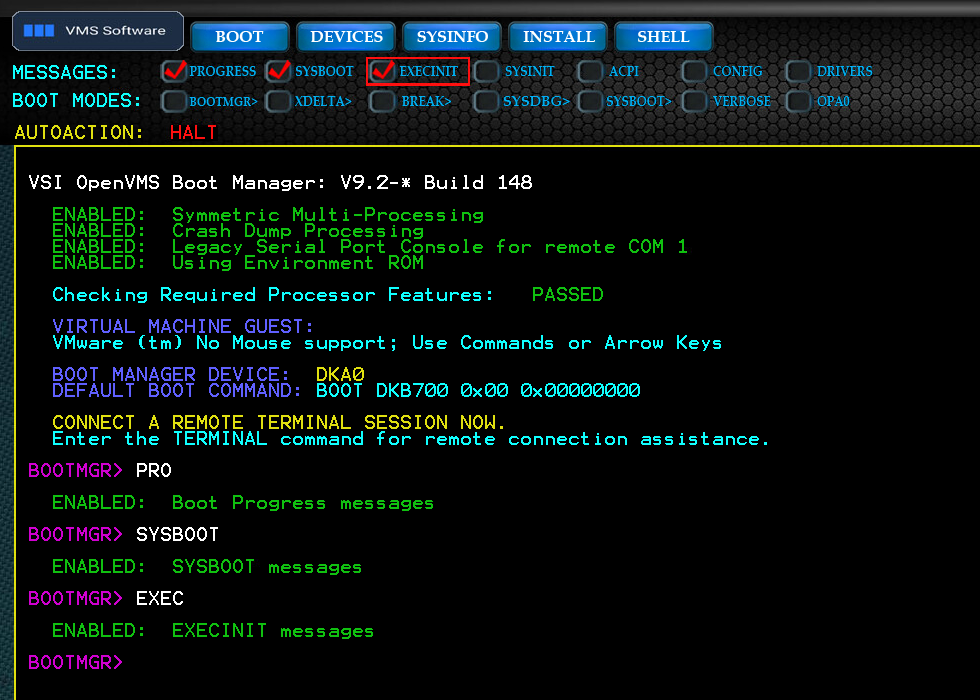Screen dimensions: 980x700
Task: Uncheck the PROGRESS messages checkbox
Action: click(x=174, y=71)
